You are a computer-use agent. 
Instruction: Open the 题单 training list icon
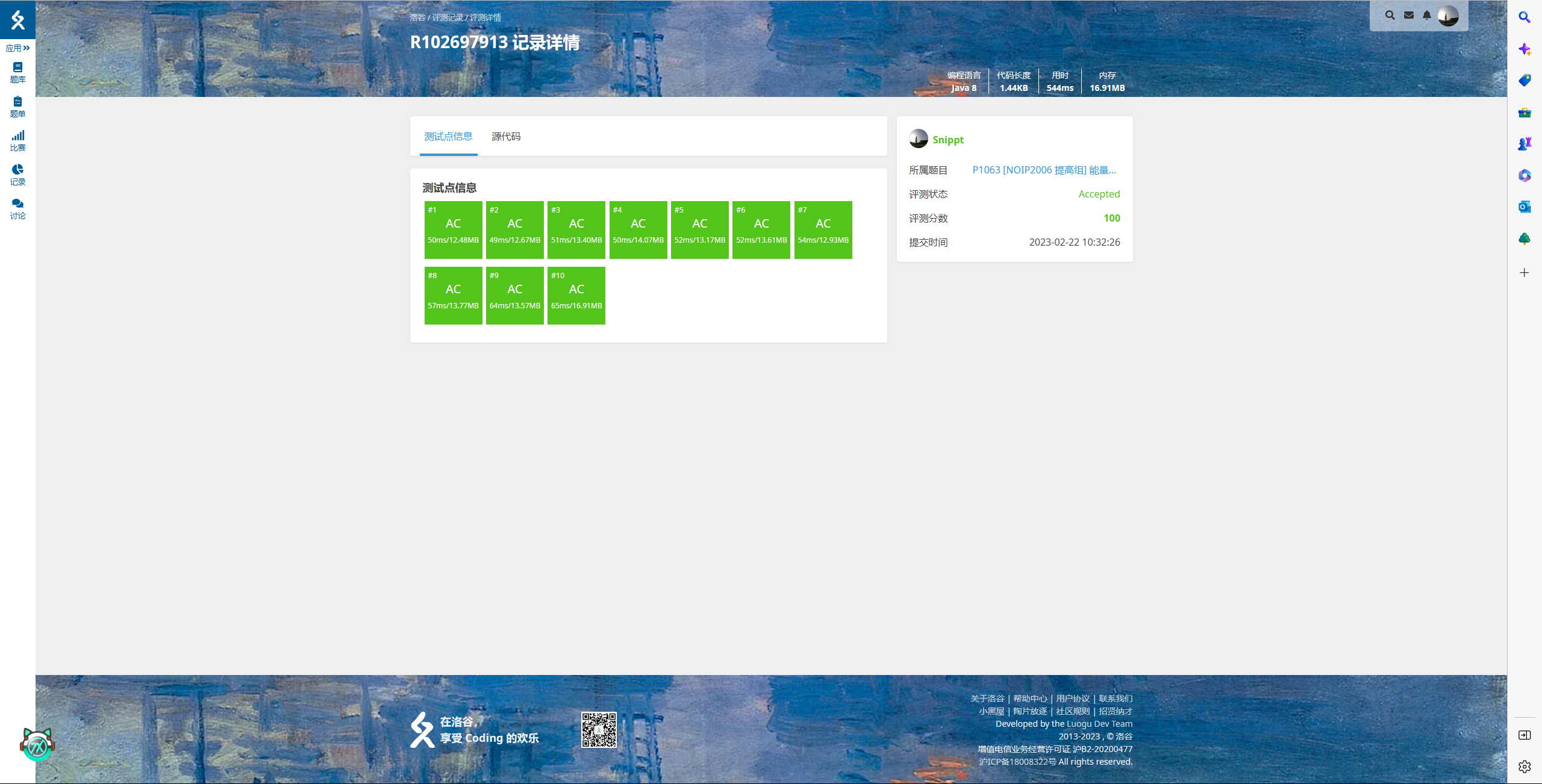[x=17, y=107]
